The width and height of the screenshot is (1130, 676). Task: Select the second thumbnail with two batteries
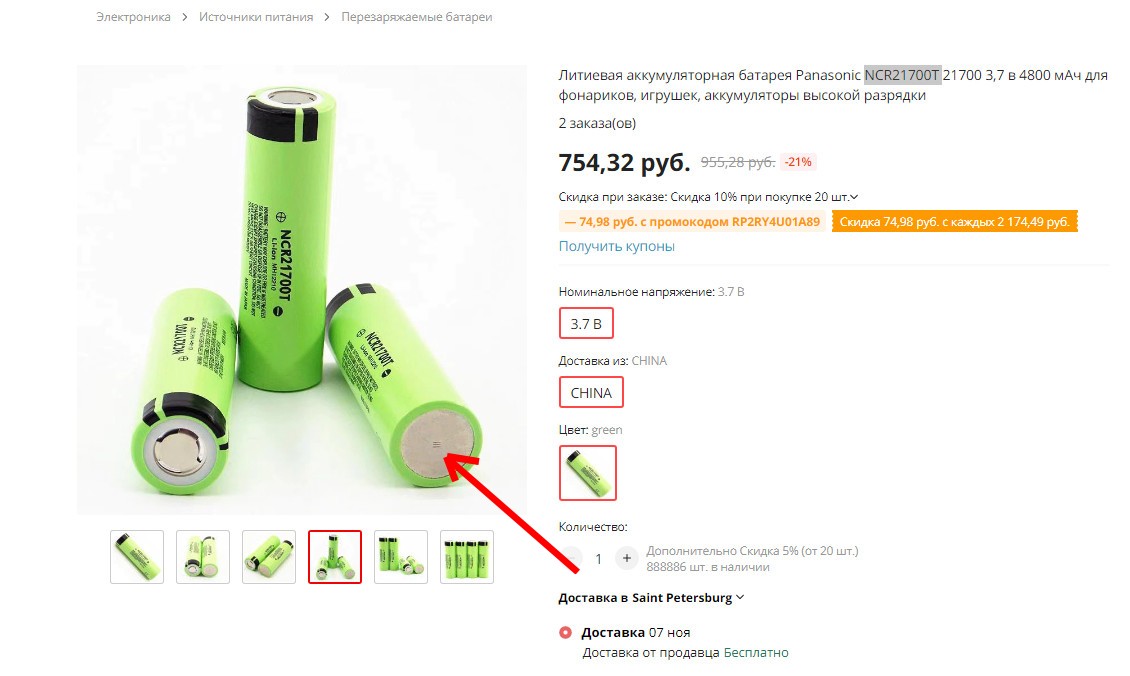[x=203, y=556]
